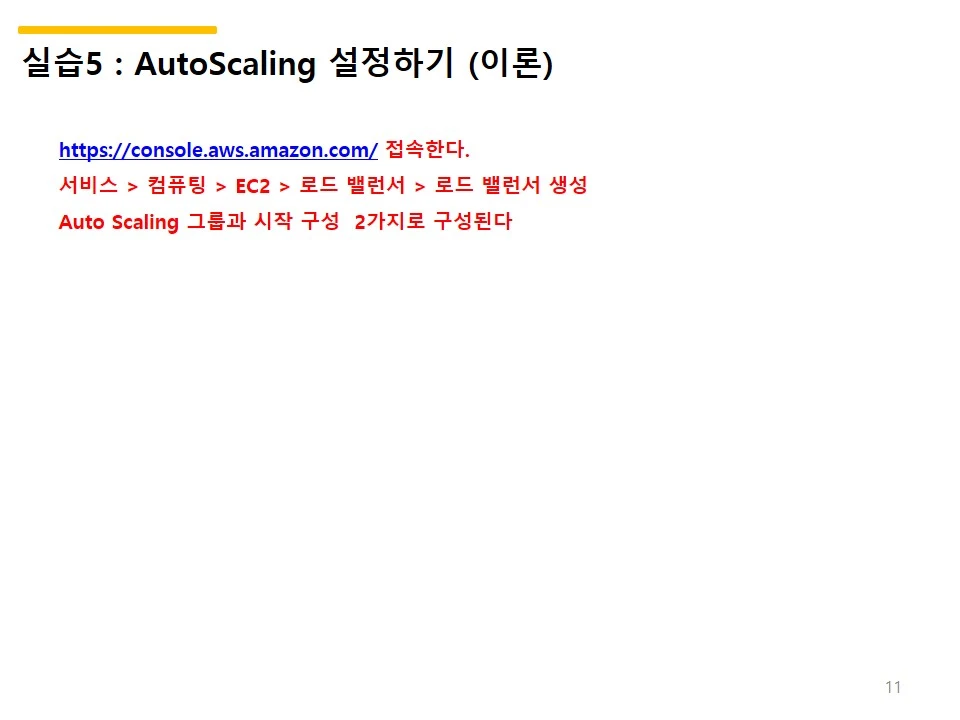Image resolution: width=960 pixels, height=720 pixels.
Task: Click the word 서비스 in the path
Action: tap(88, 185)
